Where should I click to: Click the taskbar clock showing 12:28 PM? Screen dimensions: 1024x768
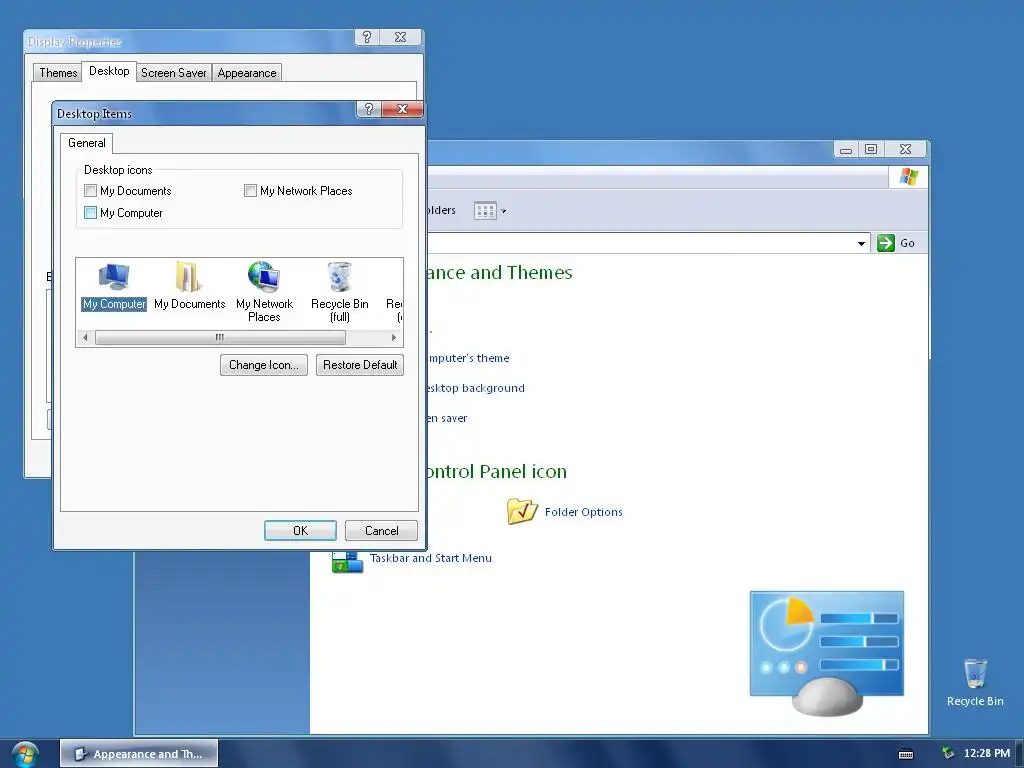click(987, 753)
